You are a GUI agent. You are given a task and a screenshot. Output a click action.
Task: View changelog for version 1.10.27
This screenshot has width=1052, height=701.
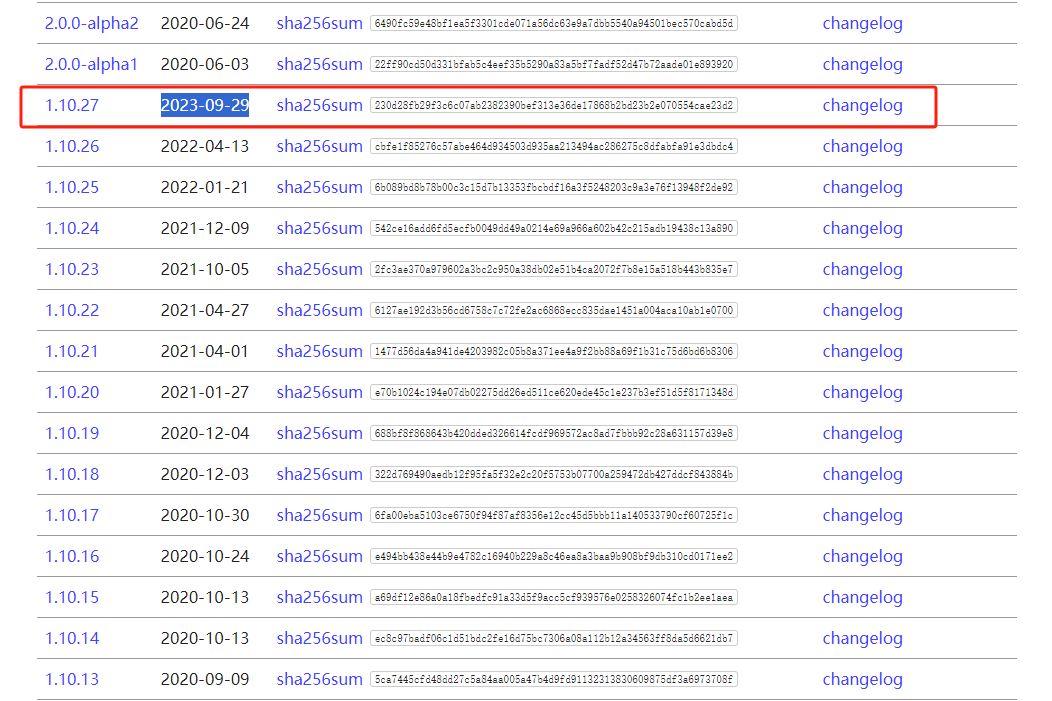coord(862,105)
